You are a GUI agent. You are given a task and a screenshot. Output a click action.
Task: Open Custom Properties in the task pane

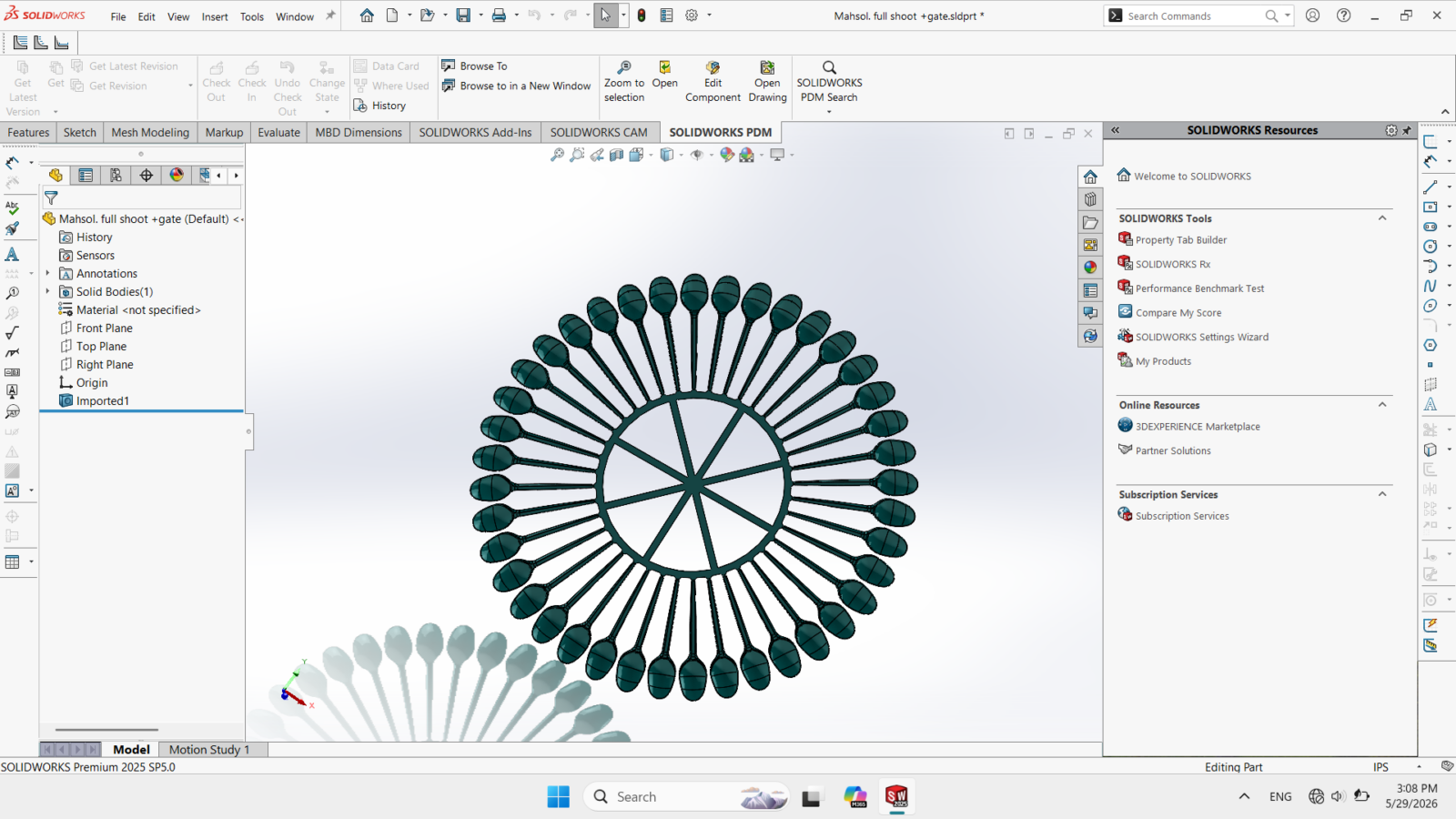(x=1090, y=290)
